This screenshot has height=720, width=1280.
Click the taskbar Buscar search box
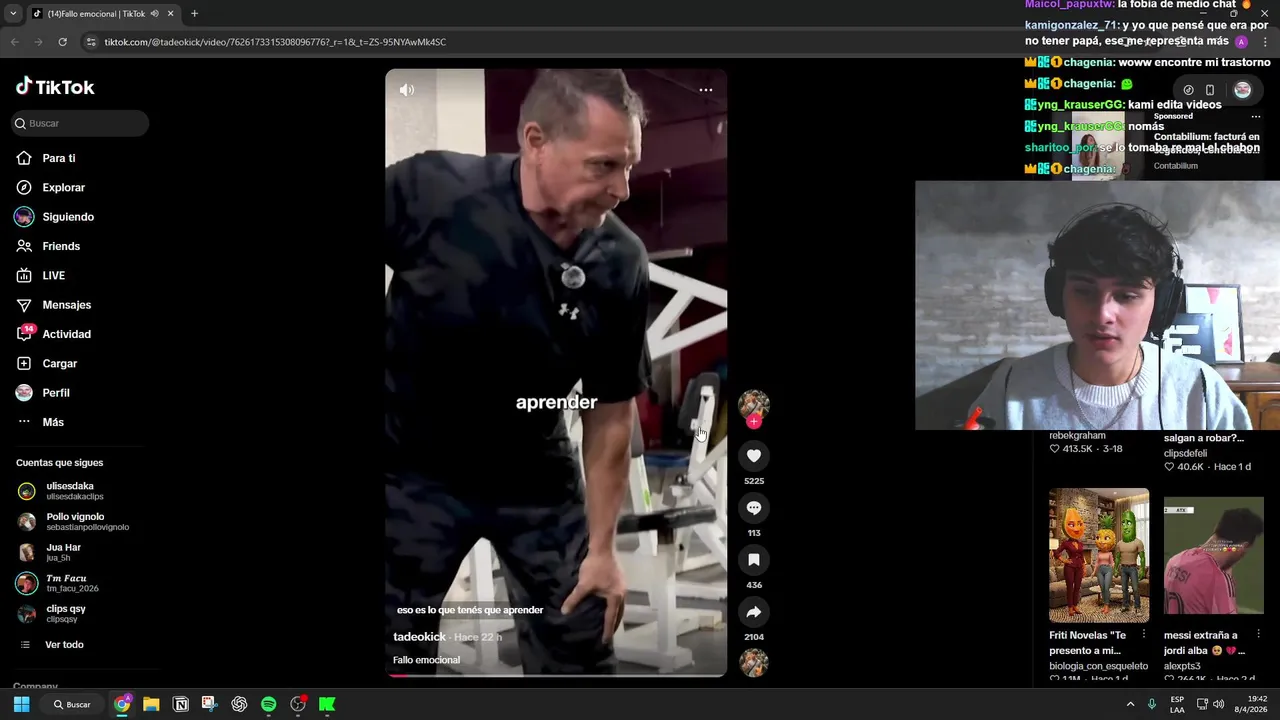[72, 704]
